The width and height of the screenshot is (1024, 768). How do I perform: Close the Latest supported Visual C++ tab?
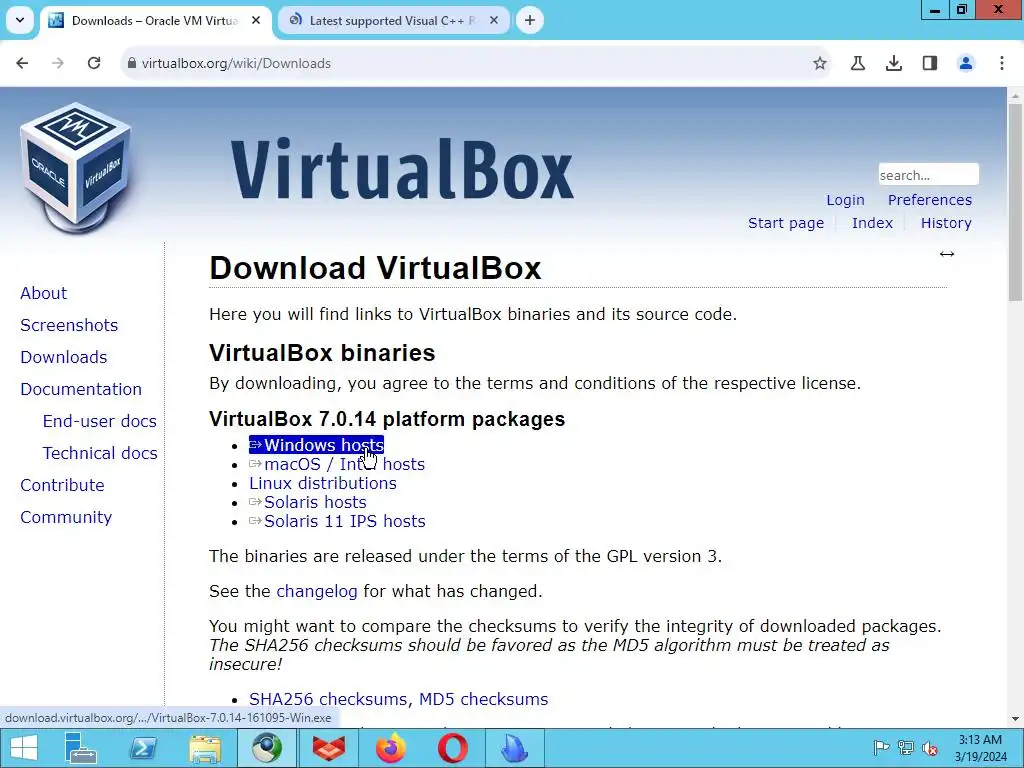click(x=494, y=20)
